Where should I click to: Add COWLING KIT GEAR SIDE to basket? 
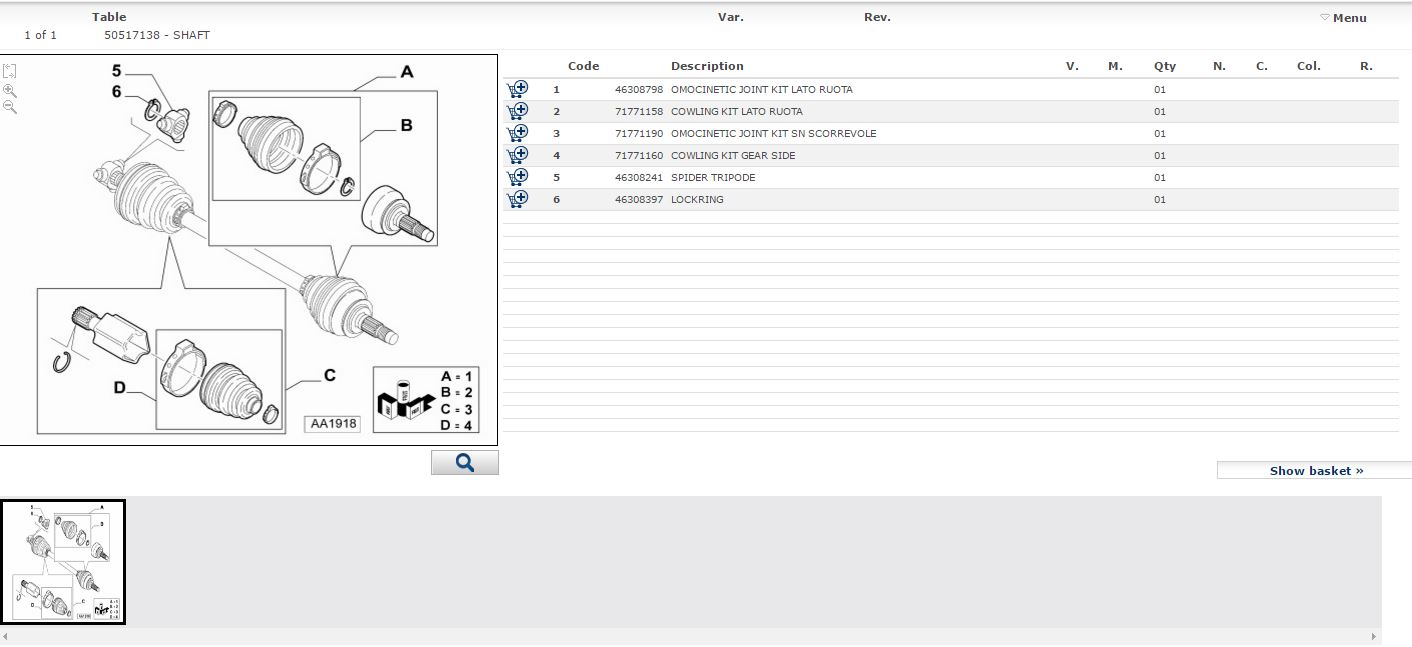click(517, 156)
